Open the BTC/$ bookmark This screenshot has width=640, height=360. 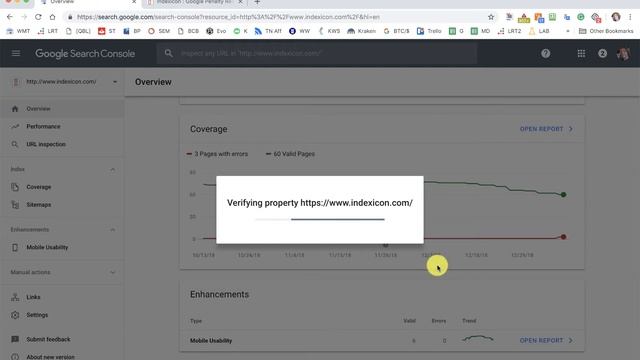pos(396,31)
